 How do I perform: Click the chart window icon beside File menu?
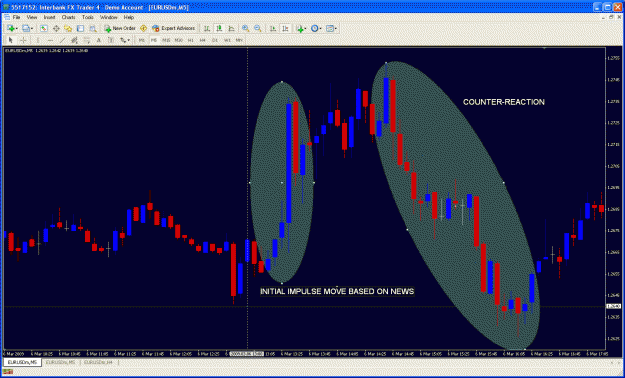point(7,18)
